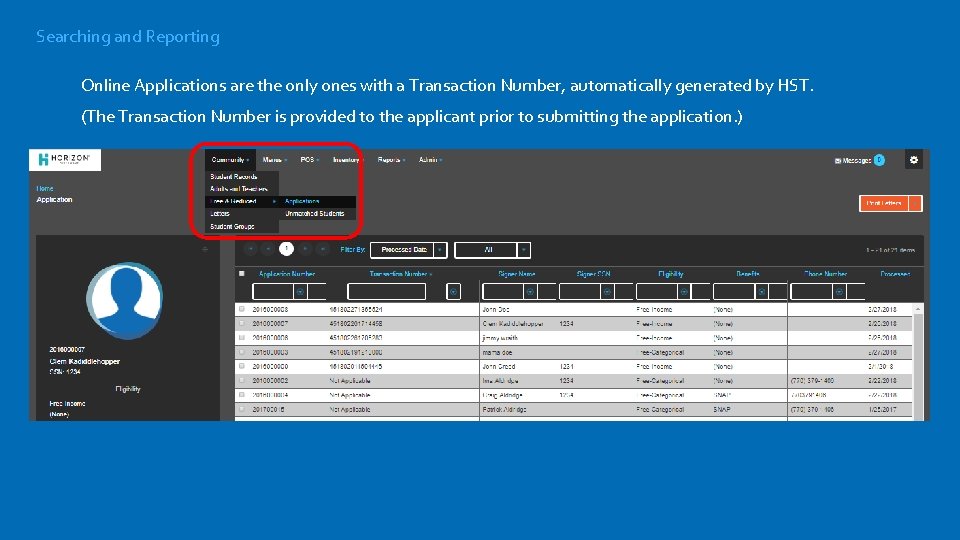This screenshot has height=540, width=960.
Task: Sort by Eligibility column
Action: coord(670,274)
